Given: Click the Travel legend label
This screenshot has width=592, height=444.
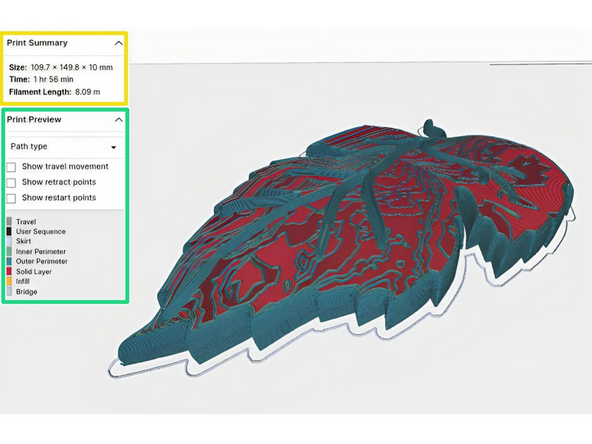Looking at the screenshot, I should tap(26, 222).
